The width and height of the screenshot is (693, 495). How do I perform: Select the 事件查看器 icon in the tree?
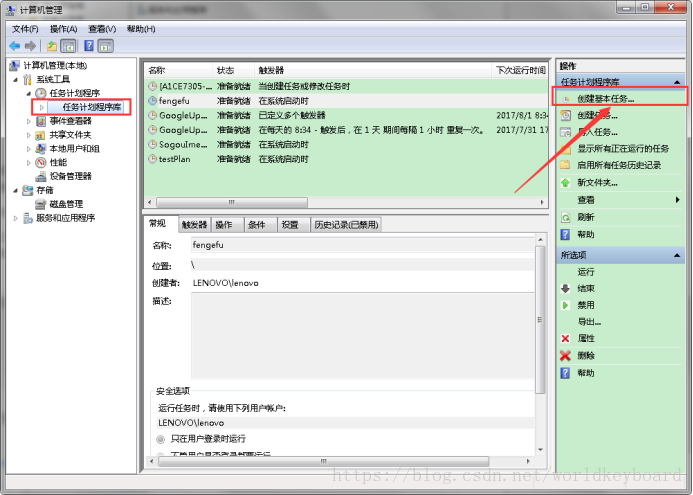coord(41,121)
